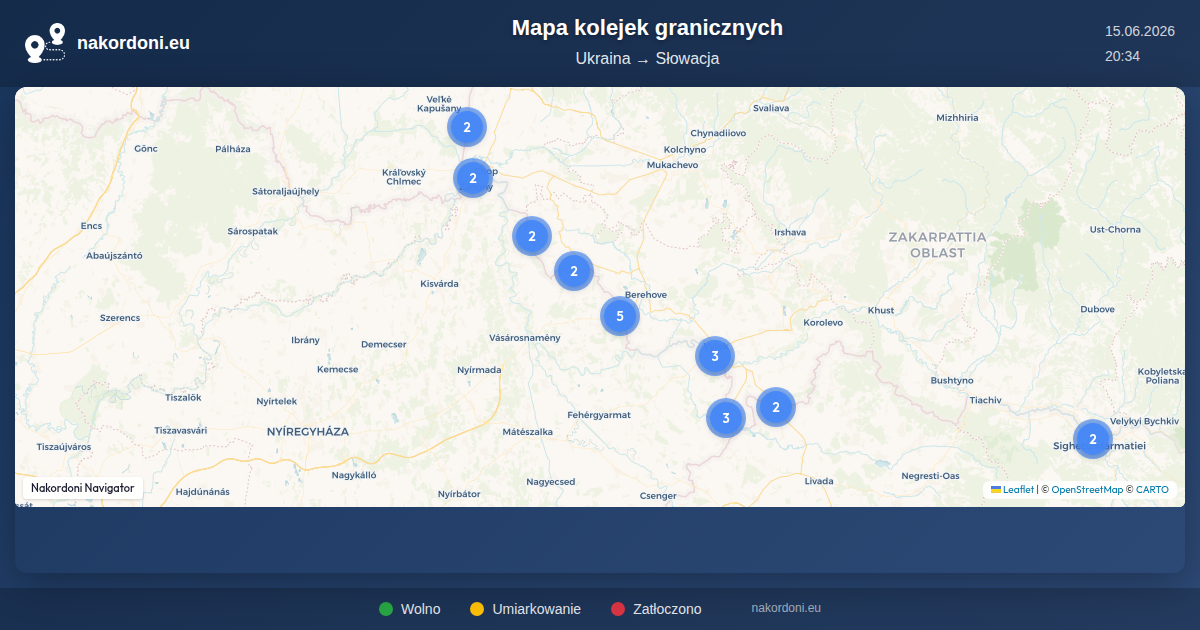The image size is (1200, 630).
Task: Click the Nakordoni Navigator label
Action: pyautogui.click(x=83, y=488)
